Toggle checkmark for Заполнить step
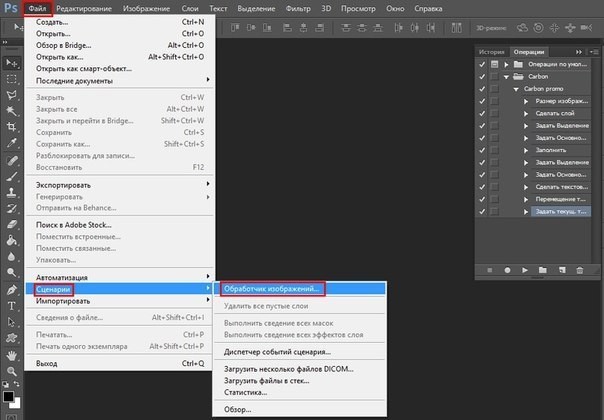 pyautogui.click(x=482, y=150)
